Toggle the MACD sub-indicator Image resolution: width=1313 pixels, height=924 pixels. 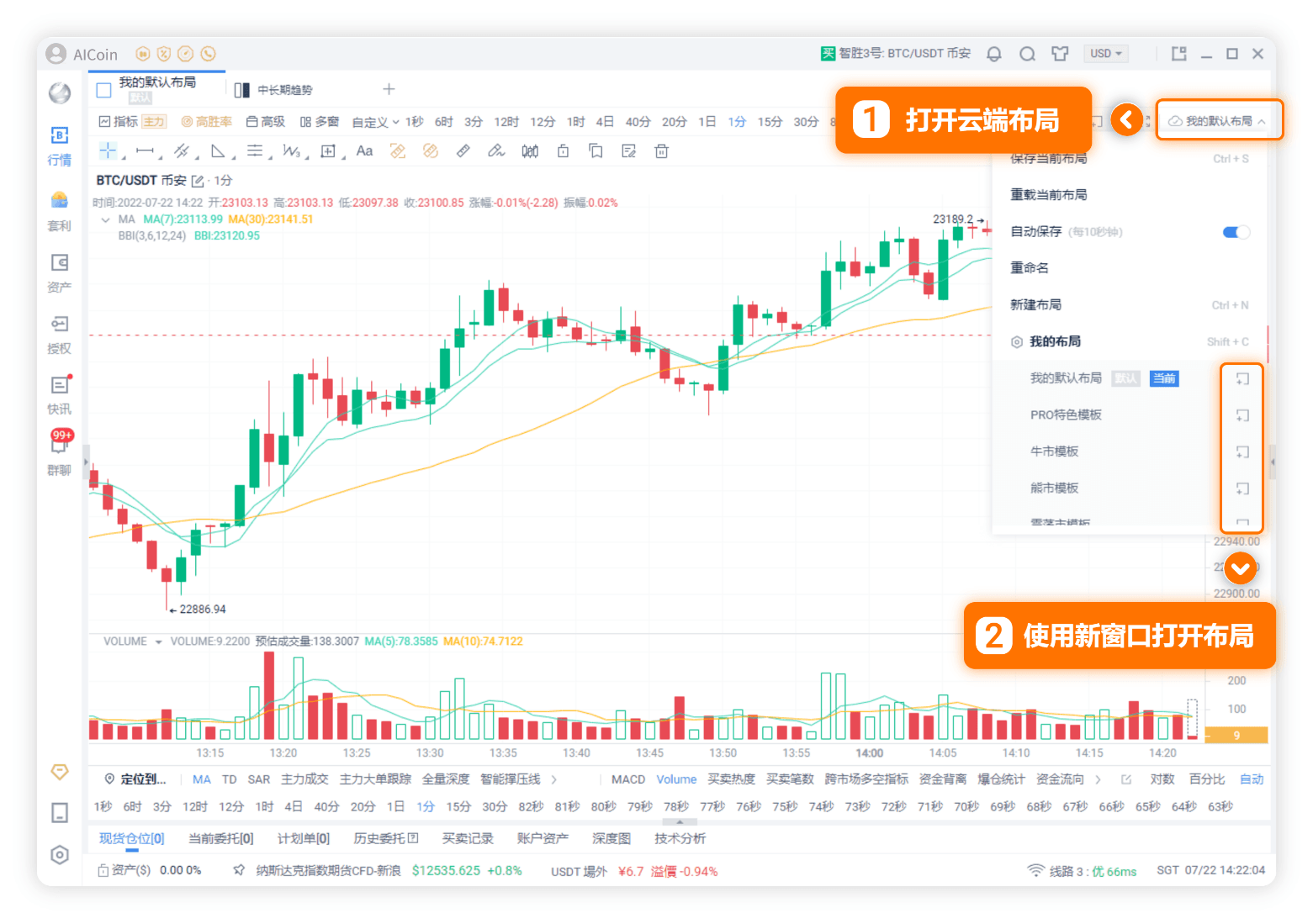click(x=628, y=779)
